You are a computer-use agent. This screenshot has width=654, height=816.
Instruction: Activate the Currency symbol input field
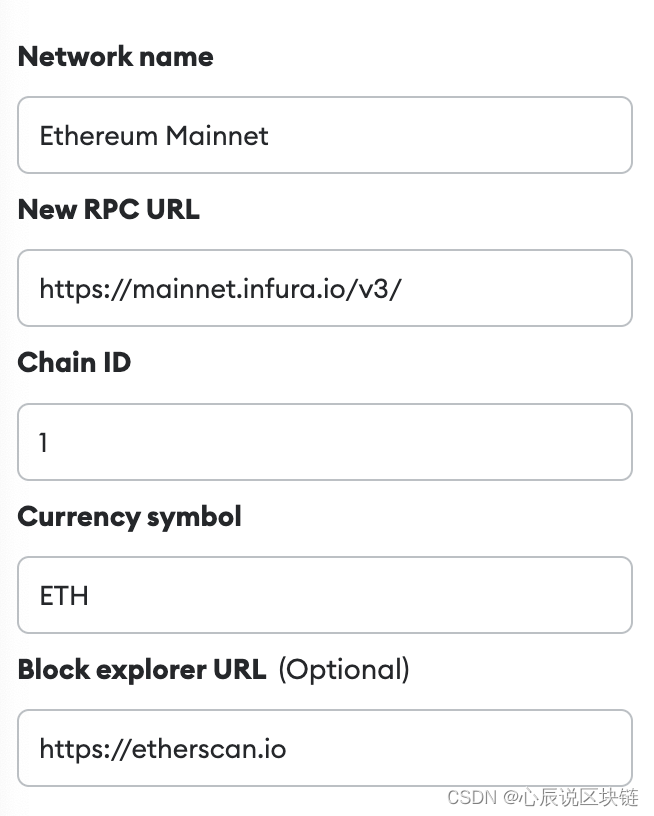(325, 595)
